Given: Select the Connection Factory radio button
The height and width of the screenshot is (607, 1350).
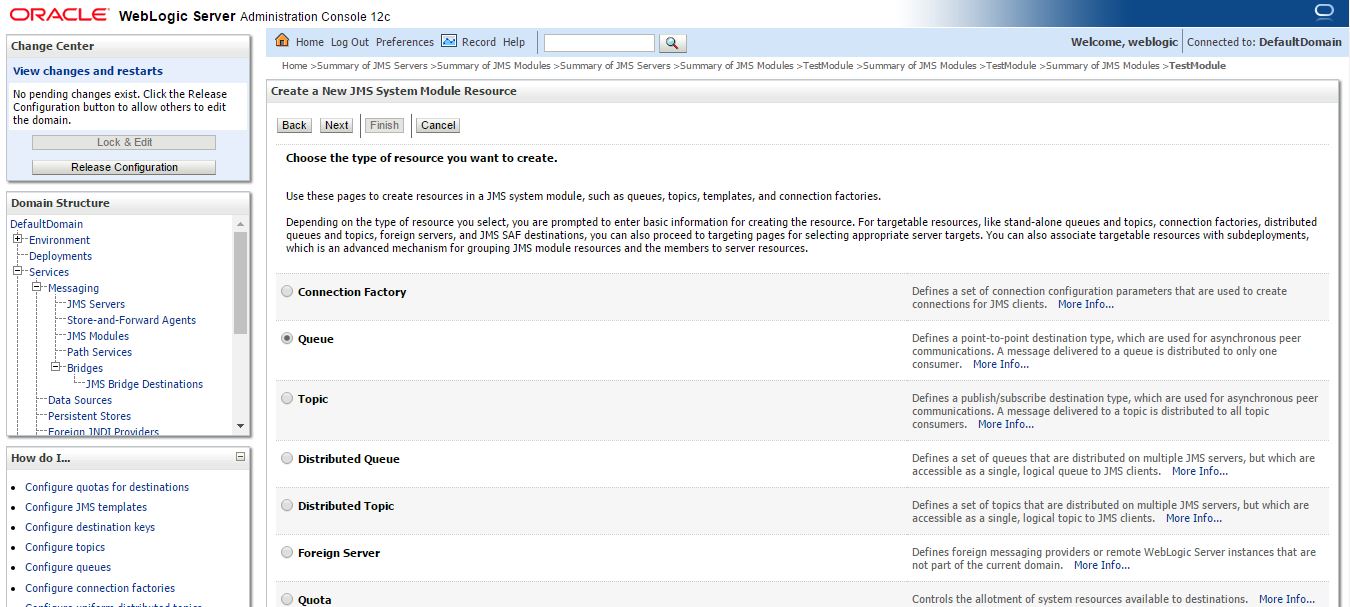Looking at the screenshot, I should pos(288,292).
